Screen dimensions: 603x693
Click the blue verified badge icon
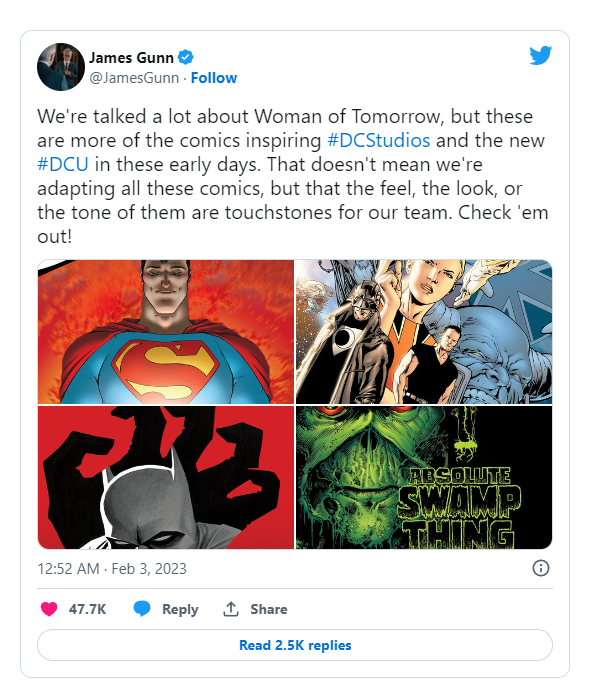[x=186, y=57]
